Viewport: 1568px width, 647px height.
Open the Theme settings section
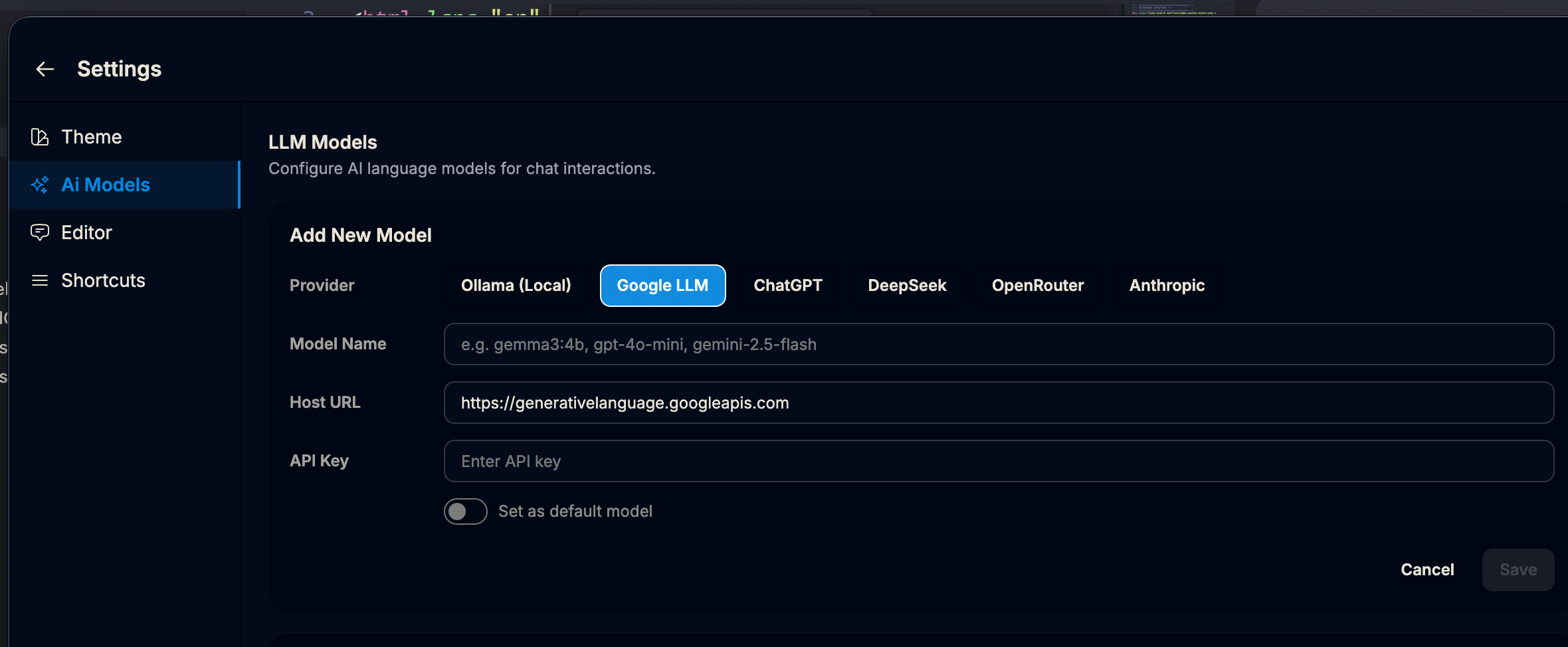124,137
